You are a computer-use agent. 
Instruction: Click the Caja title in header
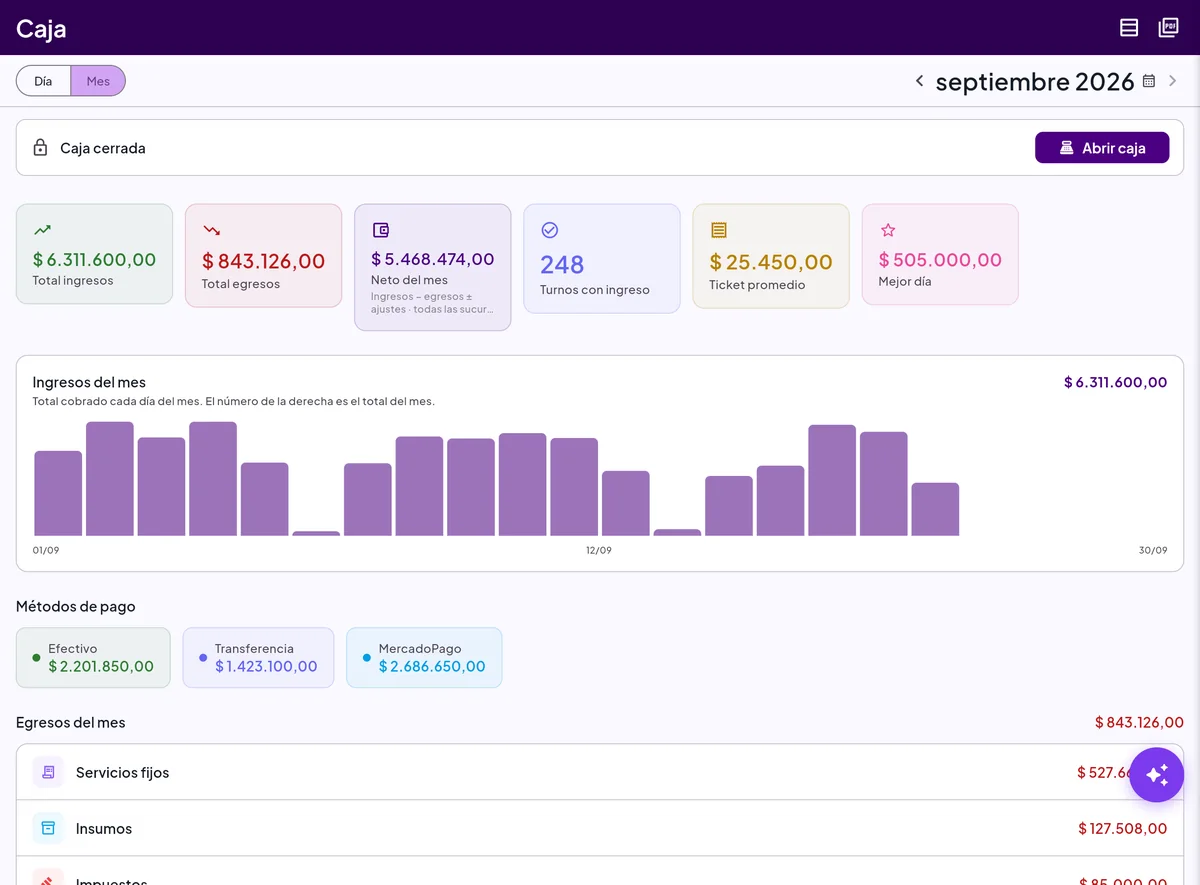(x=41, y=28)
